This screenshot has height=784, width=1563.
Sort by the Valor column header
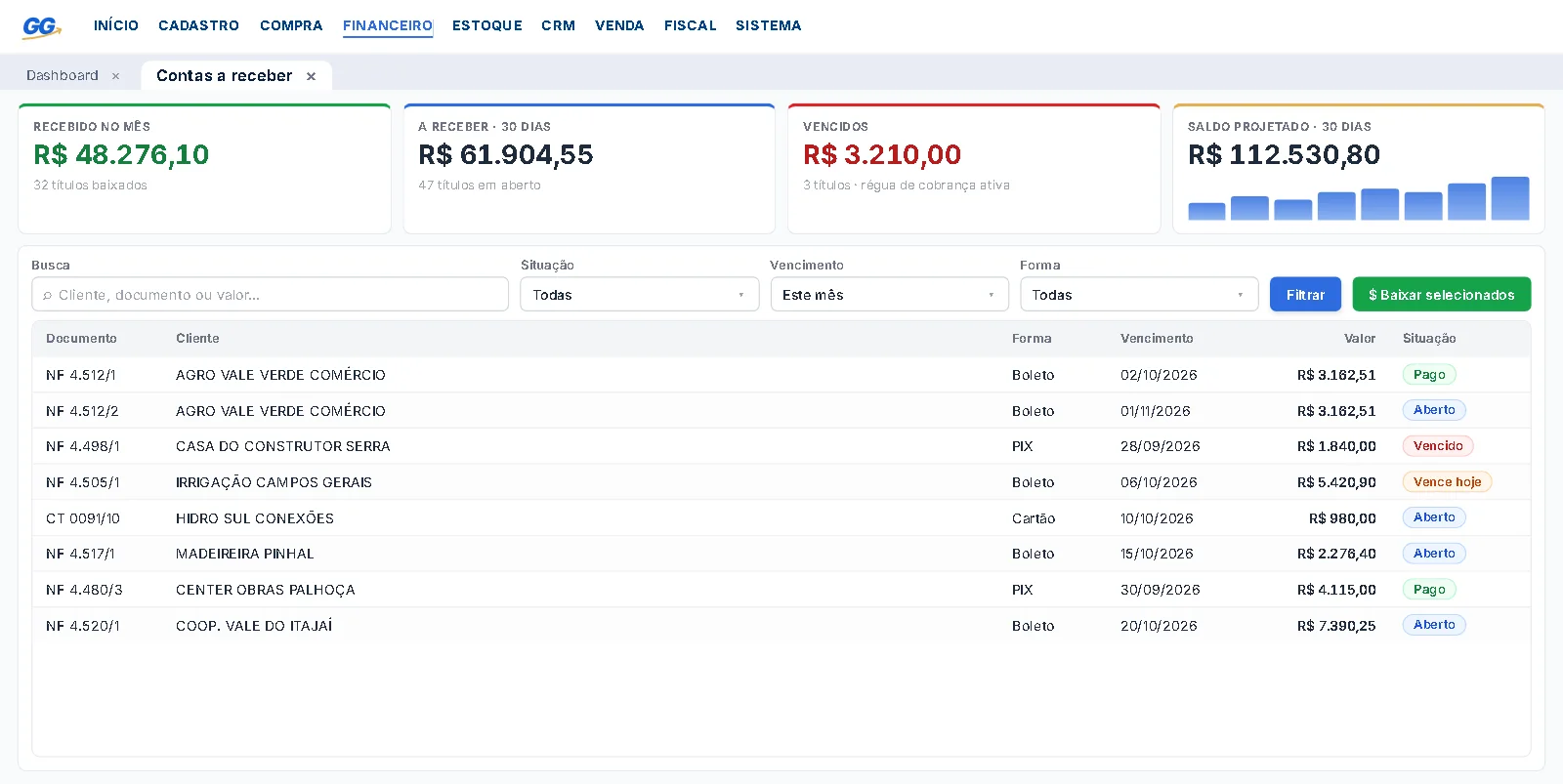point(1360,339)
